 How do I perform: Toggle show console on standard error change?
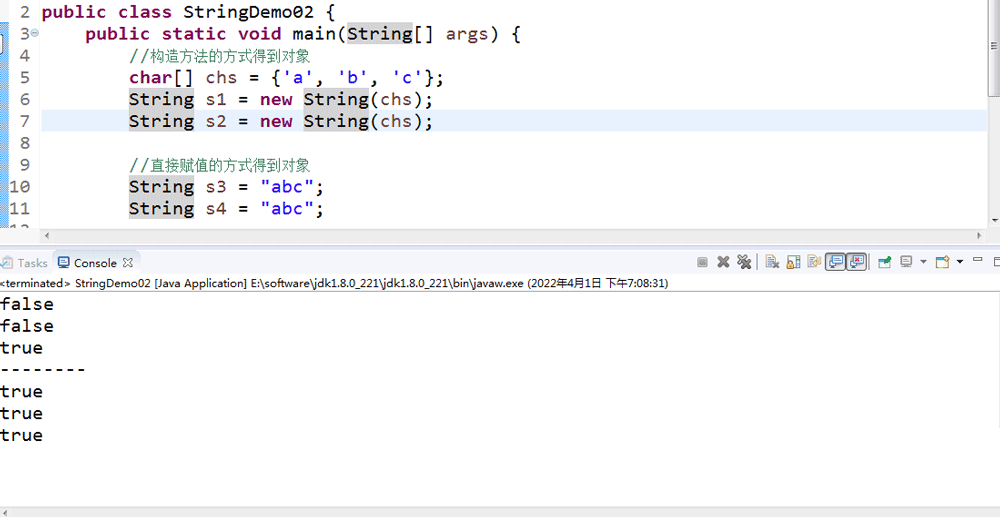click(x=857, y=262)
